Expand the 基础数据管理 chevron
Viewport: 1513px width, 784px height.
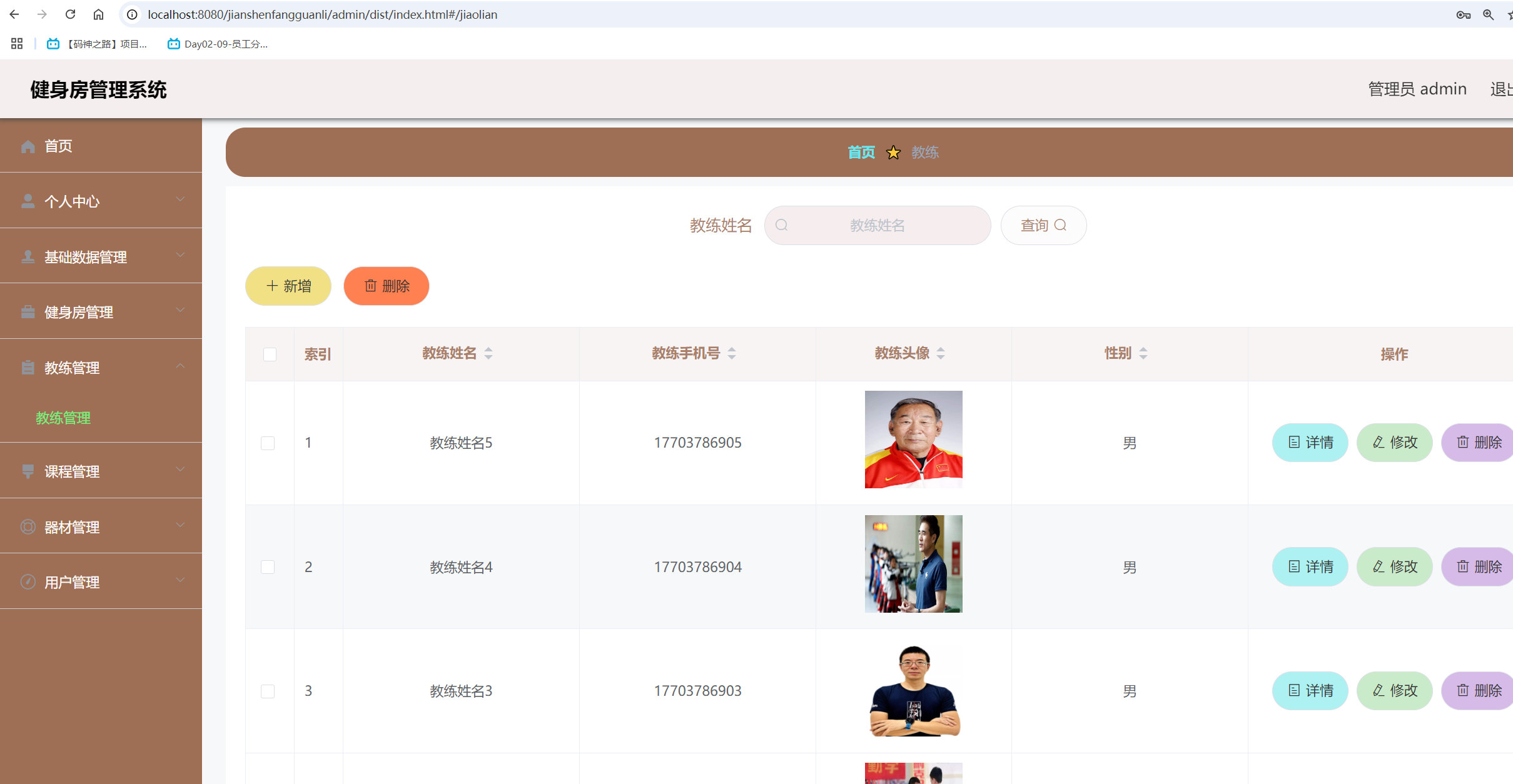coord(180,255)
